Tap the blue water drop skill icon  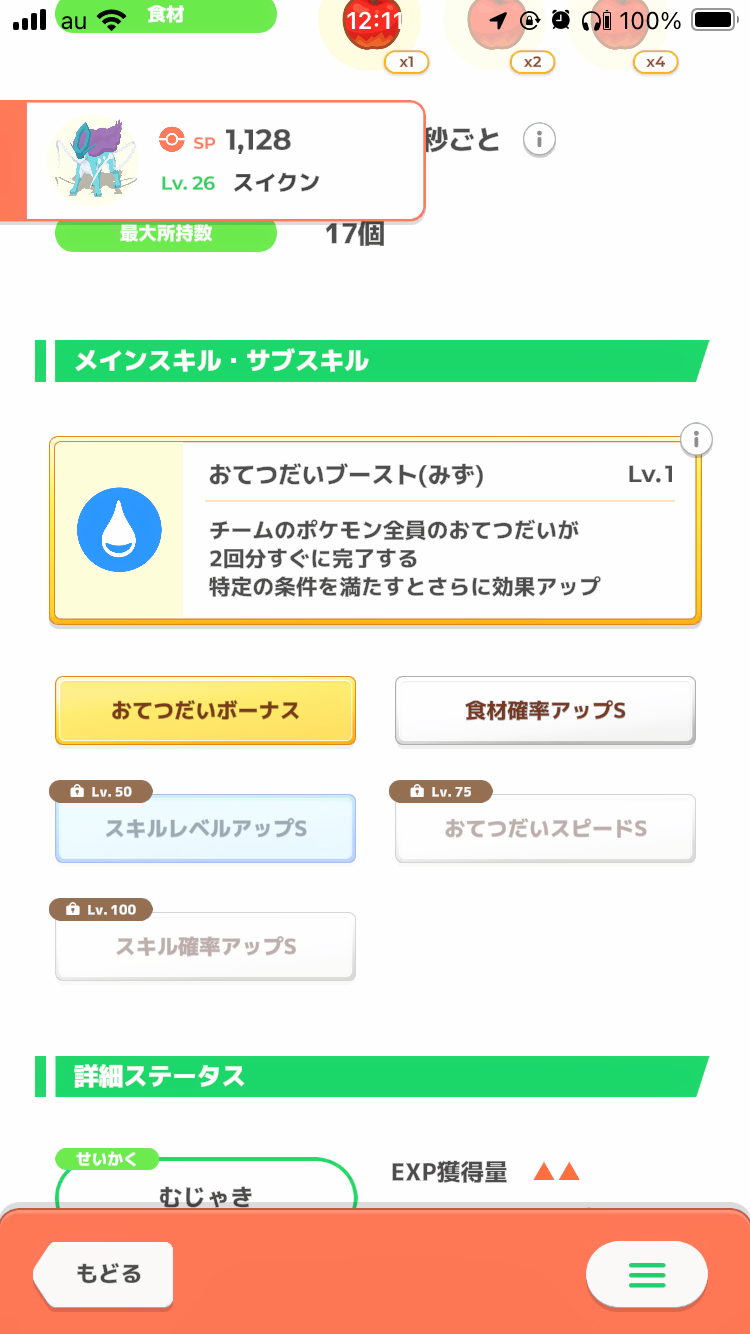(119, 531)
